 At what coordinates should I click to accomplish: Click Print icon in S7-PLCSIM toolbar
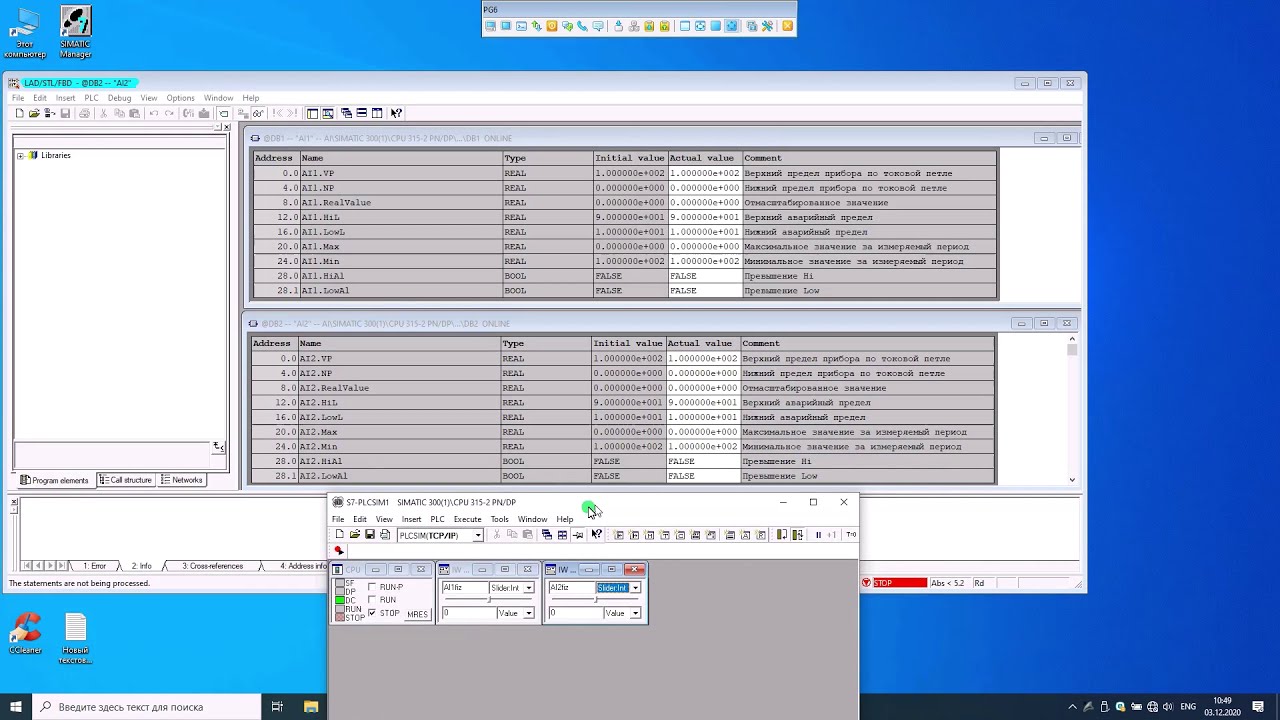click(385, 535)
